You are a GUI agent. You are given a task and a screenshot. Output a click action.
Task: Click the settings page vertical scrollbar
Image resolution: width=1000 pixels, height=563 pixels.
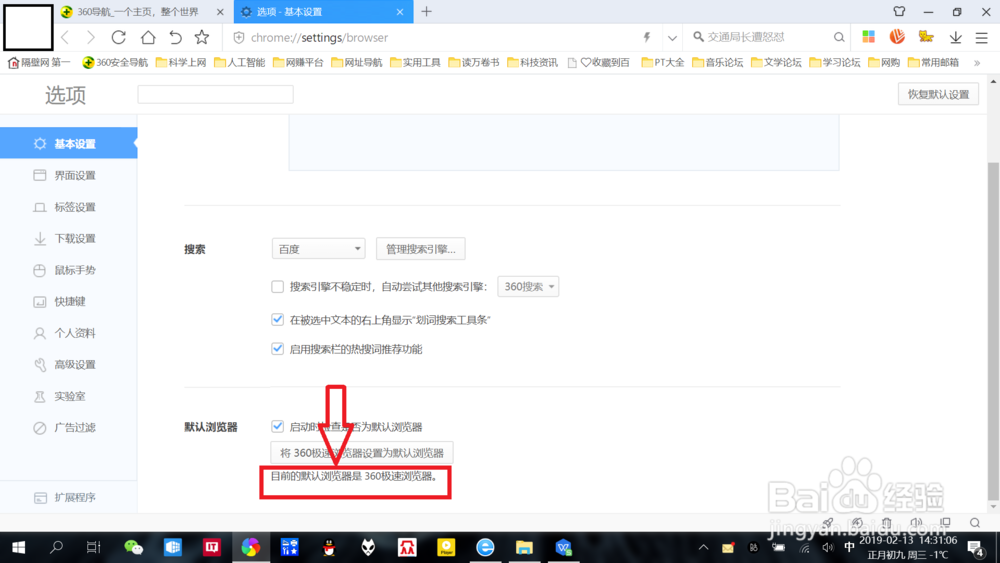(x=993, y=332)
